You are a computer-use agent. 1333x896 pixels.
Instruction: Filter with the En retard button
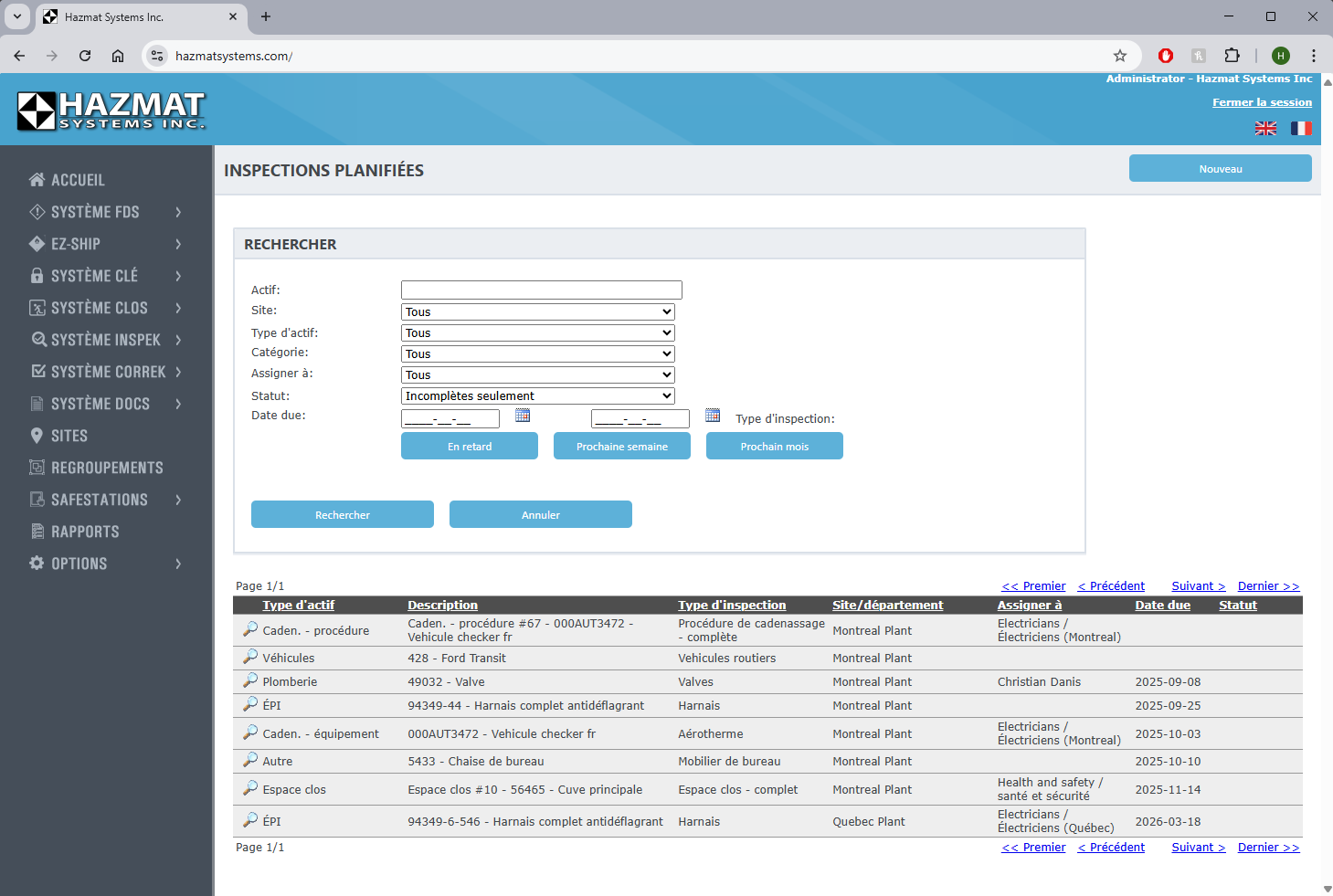coord(470,447)
